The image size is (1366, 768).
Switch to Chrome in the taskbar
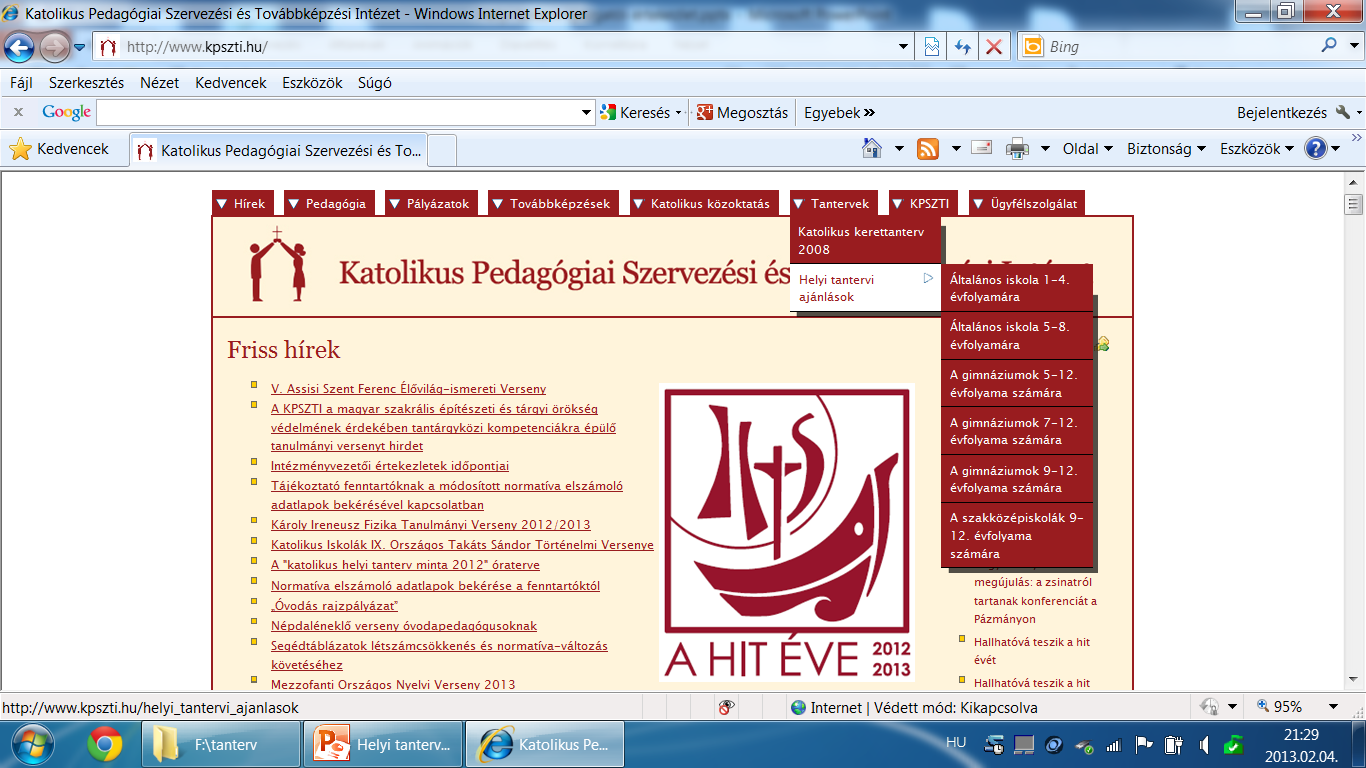[x=105, y=745]
